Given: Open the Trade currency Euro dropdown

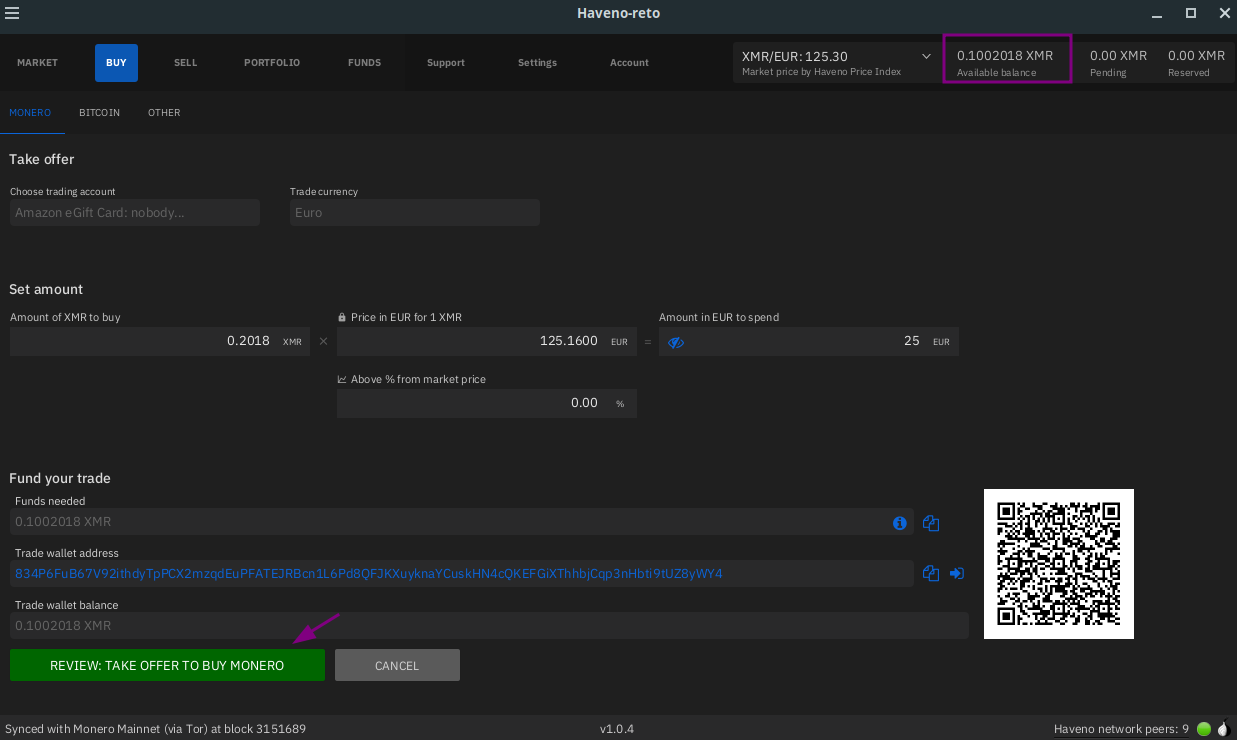Looking at the screenshot, I should 414,213.
